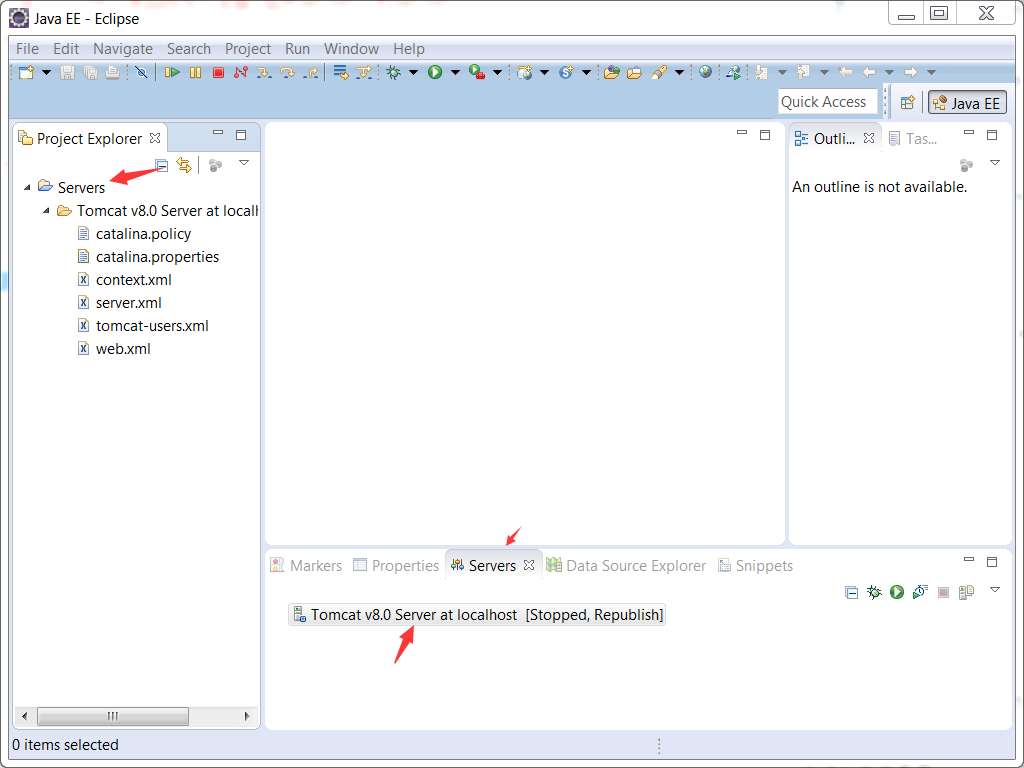The height and width of the screenshot is (768, 1024).
Task: Collapse the Servers folder in Project Explorer
Action: click(27, 187)
